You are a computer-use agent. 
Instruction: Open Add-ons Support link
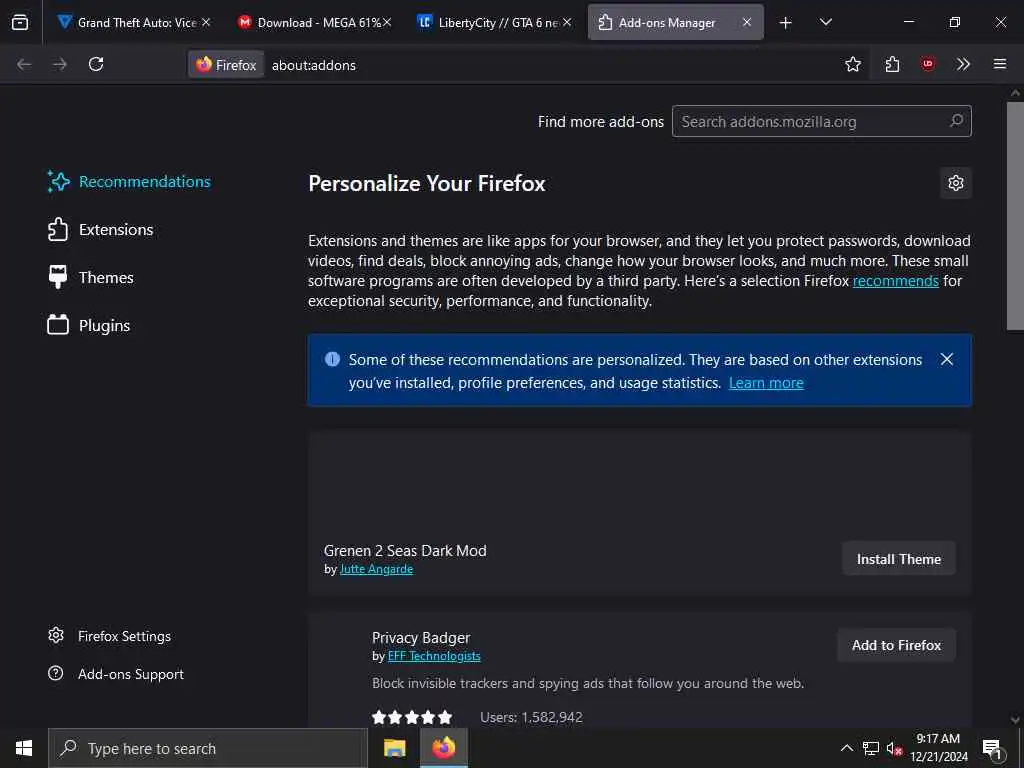[x=116, y=674]
